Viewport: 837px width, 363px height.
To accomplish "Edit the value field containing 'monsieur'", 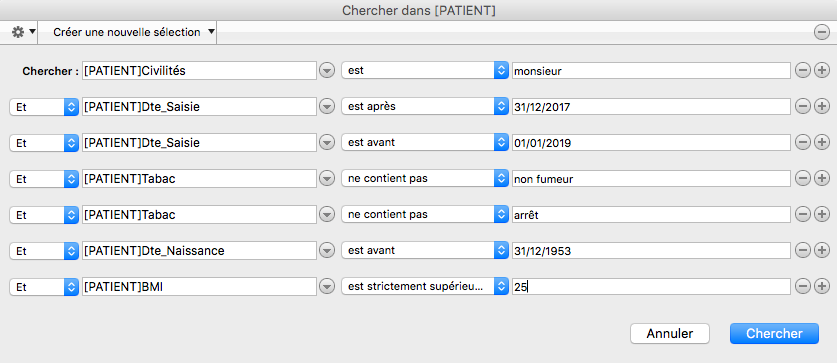I will tap(651, 70).
